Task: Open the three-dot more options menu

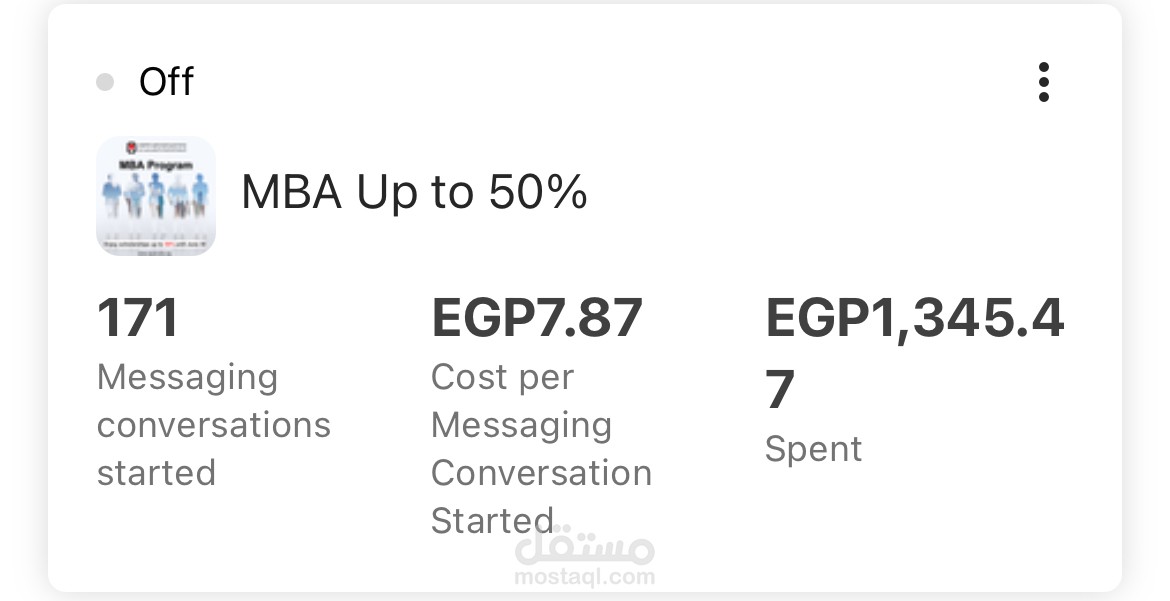Action: (1043, 82)
